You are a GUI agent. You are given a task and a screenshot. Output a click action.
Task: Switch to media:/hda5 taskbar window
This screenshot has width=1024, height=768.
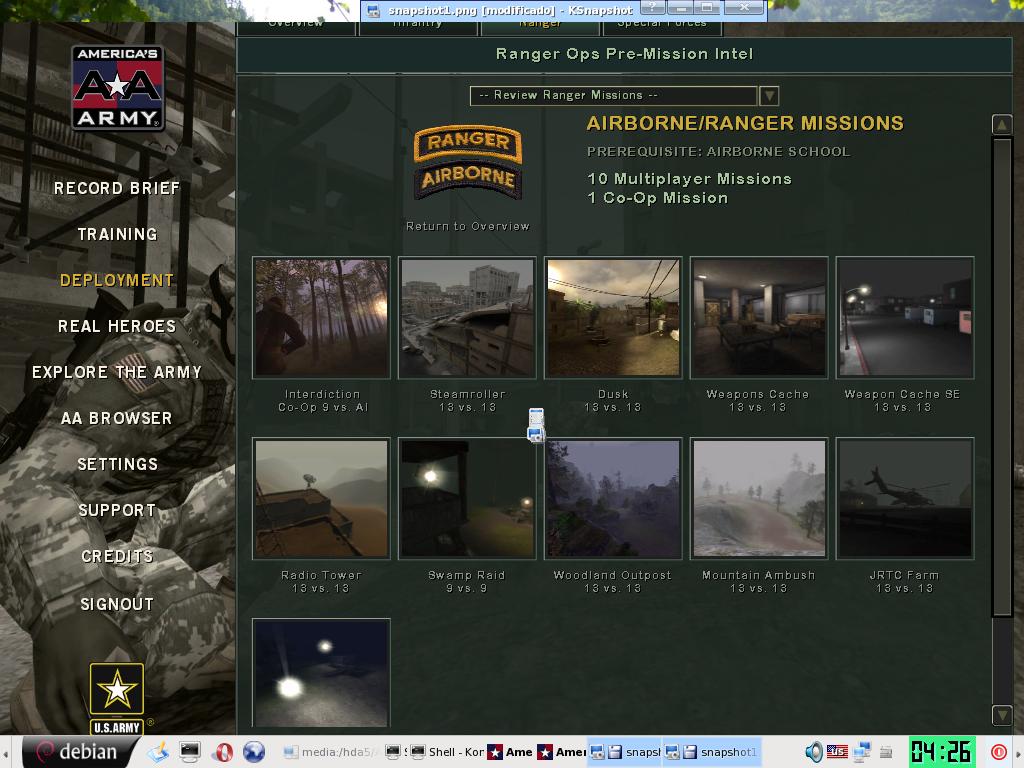[332, 752]
